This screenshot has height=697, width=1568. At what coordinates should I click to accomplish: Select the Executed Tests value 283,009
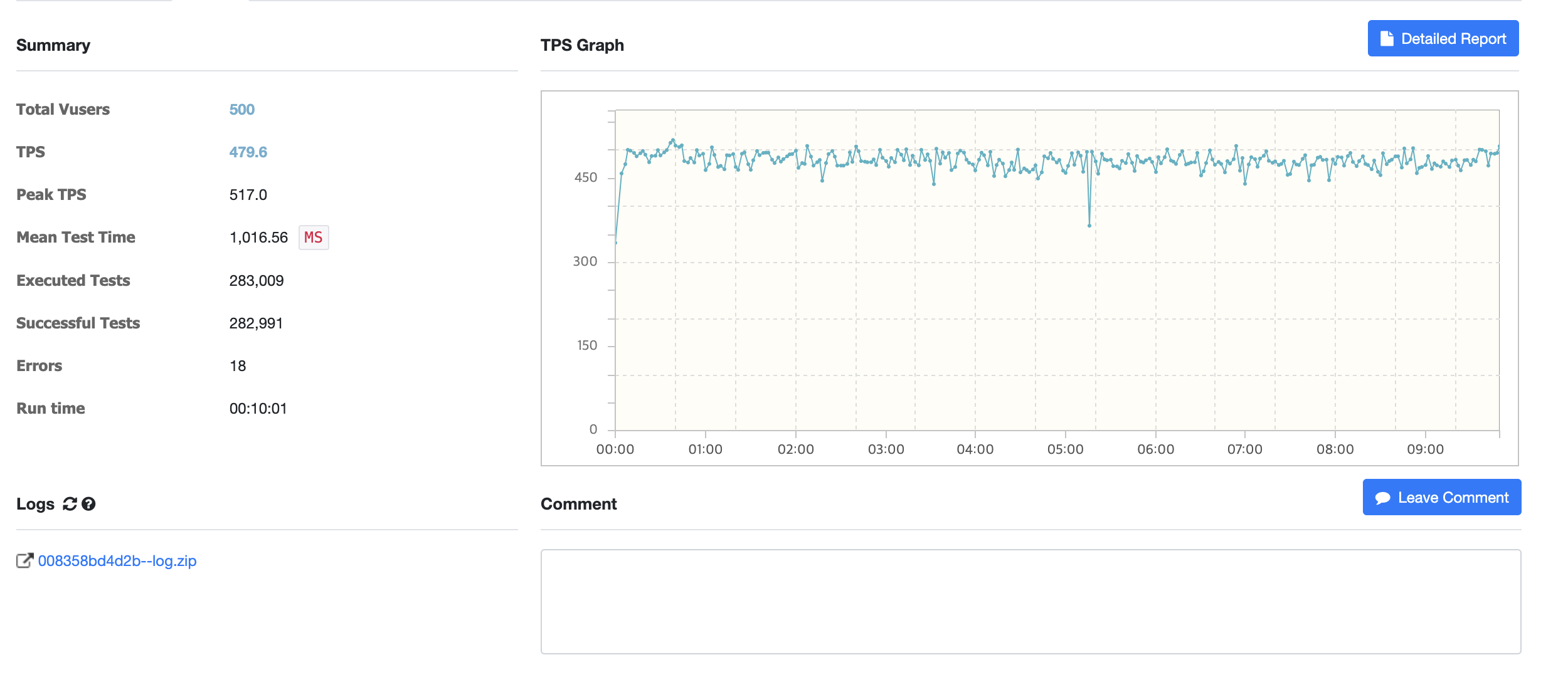pyautogui.click(x=257, y=281)
